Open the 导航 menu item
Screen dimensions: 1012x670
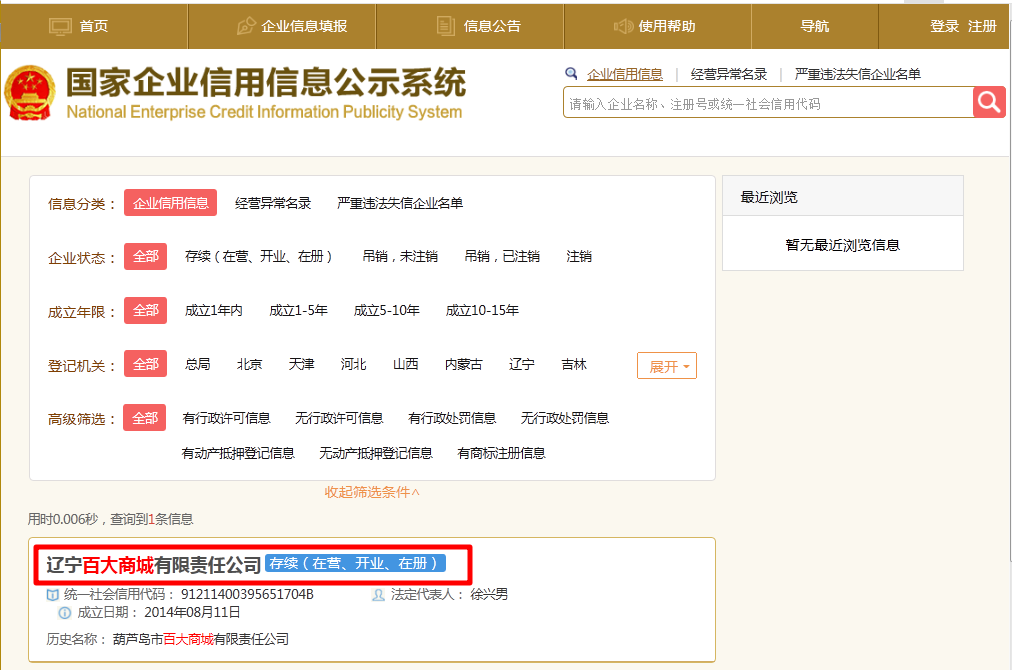[x=815, y=26]
